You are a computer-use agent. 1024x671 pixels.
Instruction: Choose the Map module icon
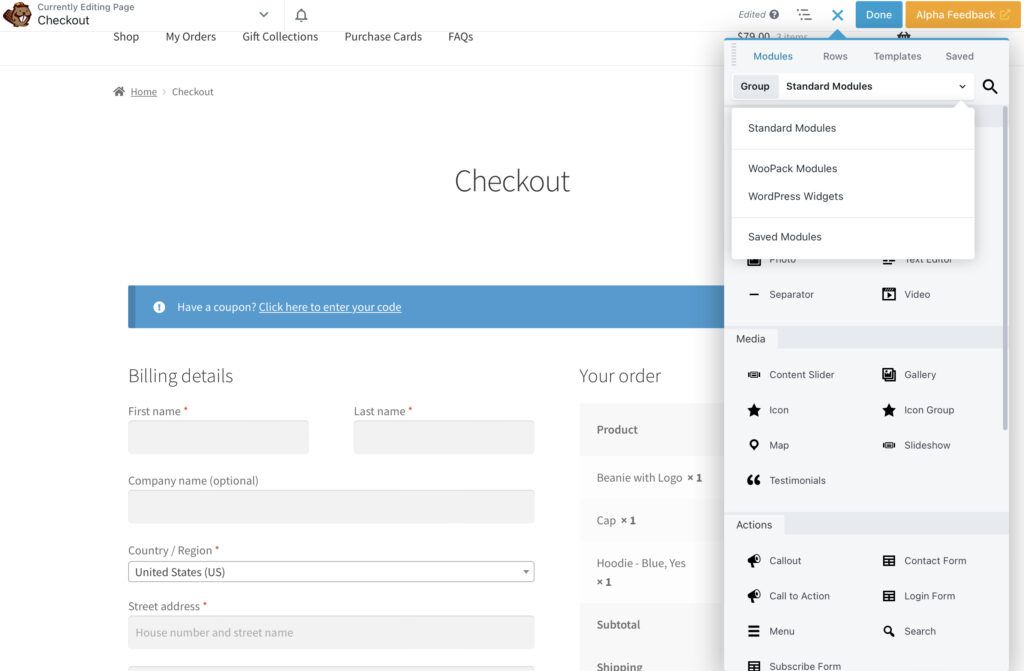755,444
